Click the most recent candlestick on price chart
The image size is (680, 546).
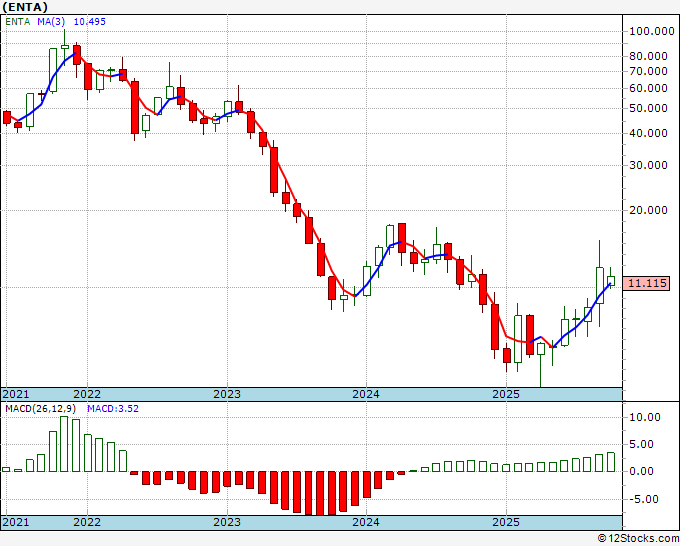tap(611, 277)
